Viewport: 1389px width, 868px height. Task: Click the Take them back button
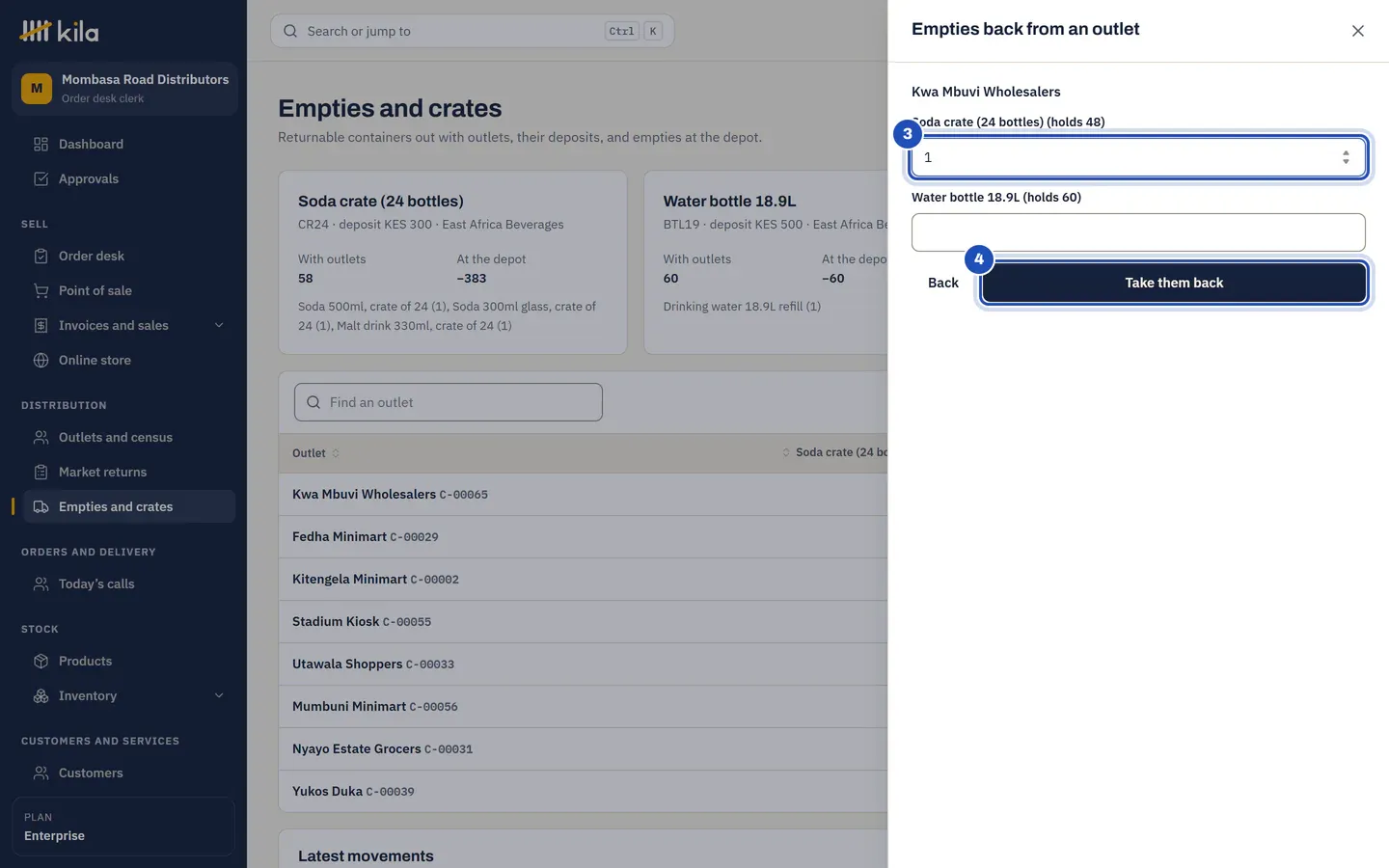(x=1174, y=283)
